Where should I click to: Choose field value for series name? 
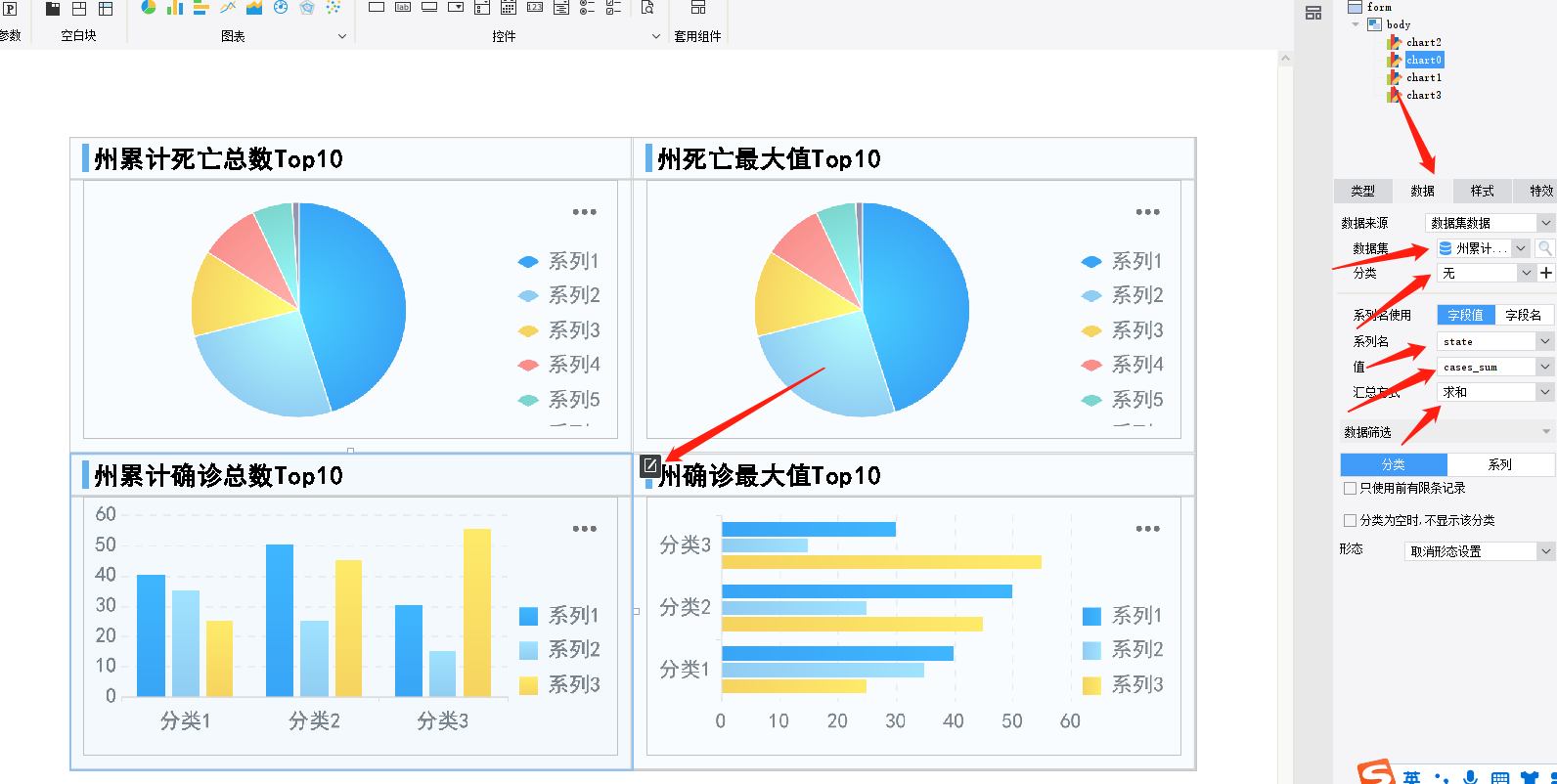pos(1466,315)
